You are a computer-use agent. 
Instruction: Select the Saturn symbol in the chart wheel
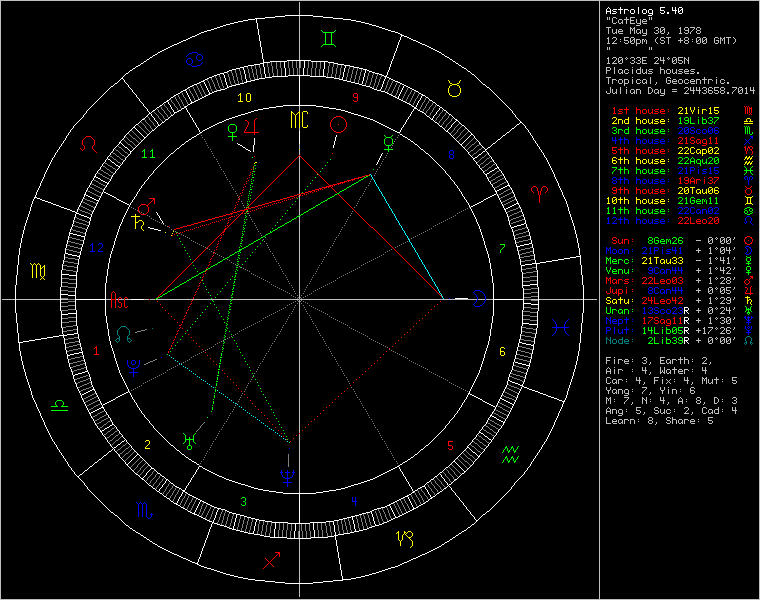[x=139, y=222]
